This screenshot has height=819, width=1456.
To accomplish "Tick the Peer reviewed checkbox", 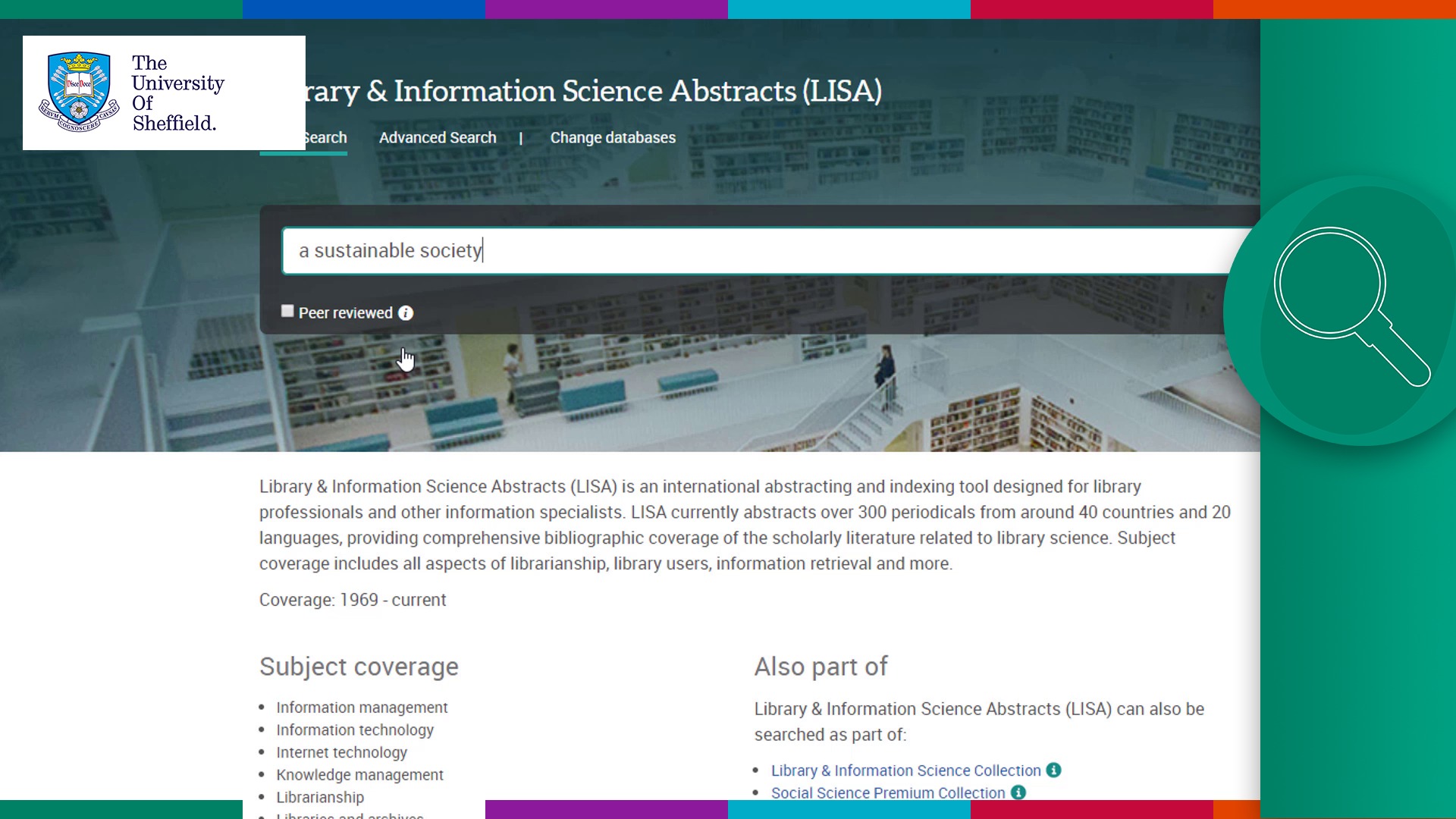I will (x=287, y=311).
